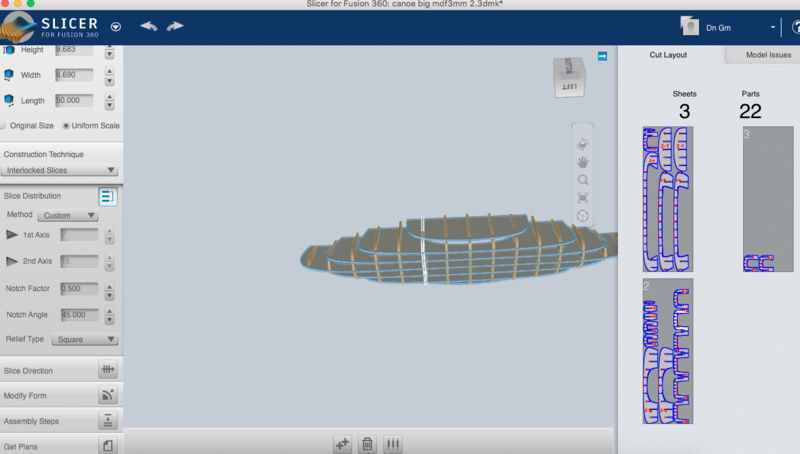Open the Relief Type Square dropdown
The image size is (800, 454).
[85, 339]
